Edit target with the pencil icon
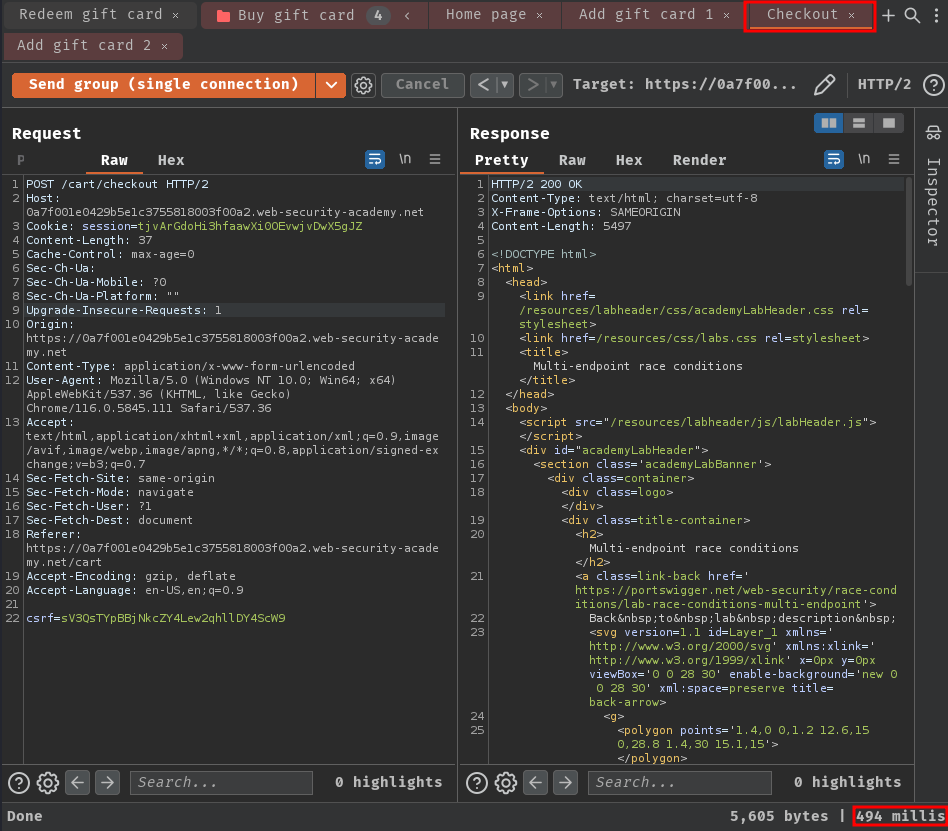The height and width of the screenshot is (831, 948). click(x=824, y=85)
